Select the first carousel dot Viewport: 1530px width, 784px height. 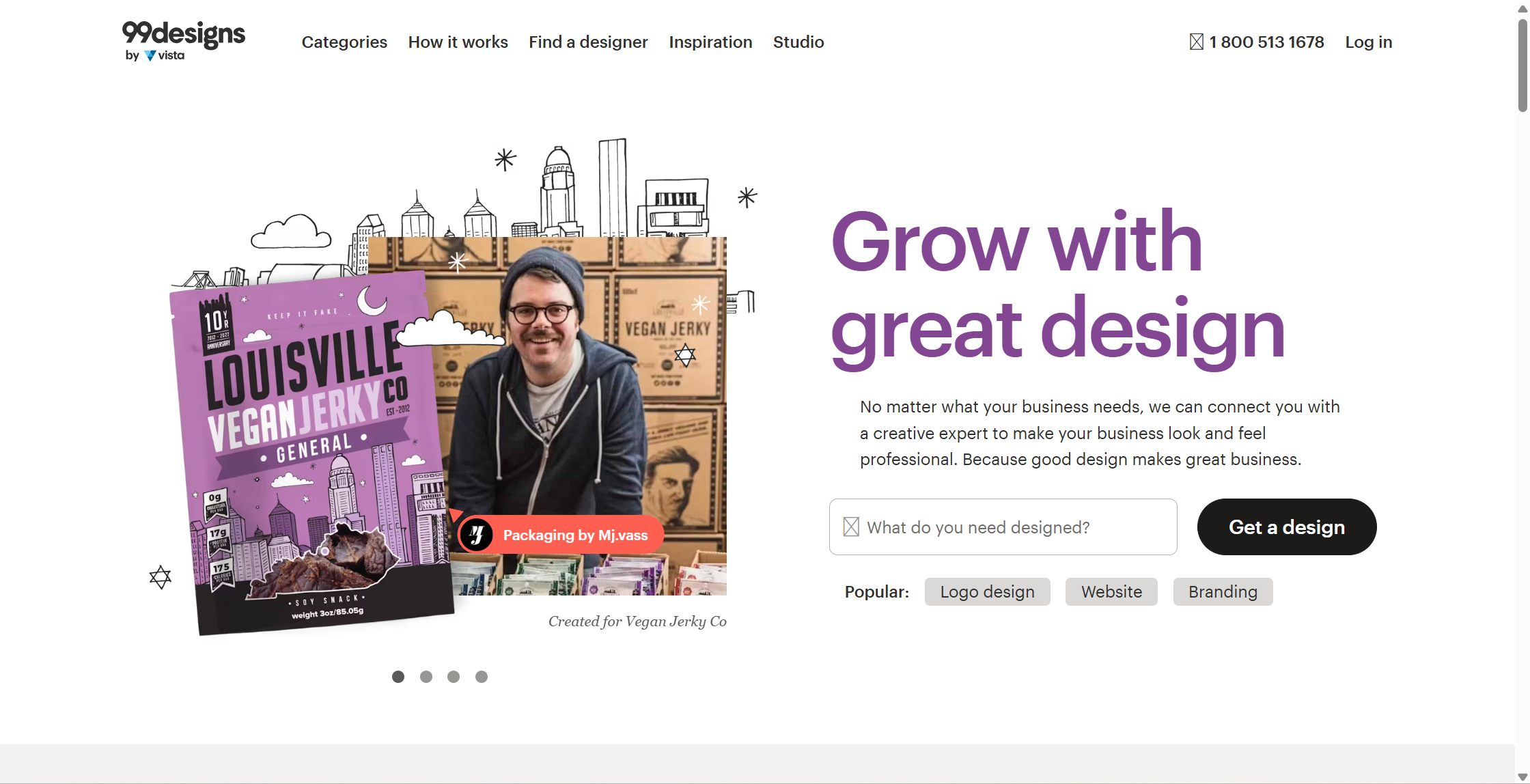coord(398,677)
